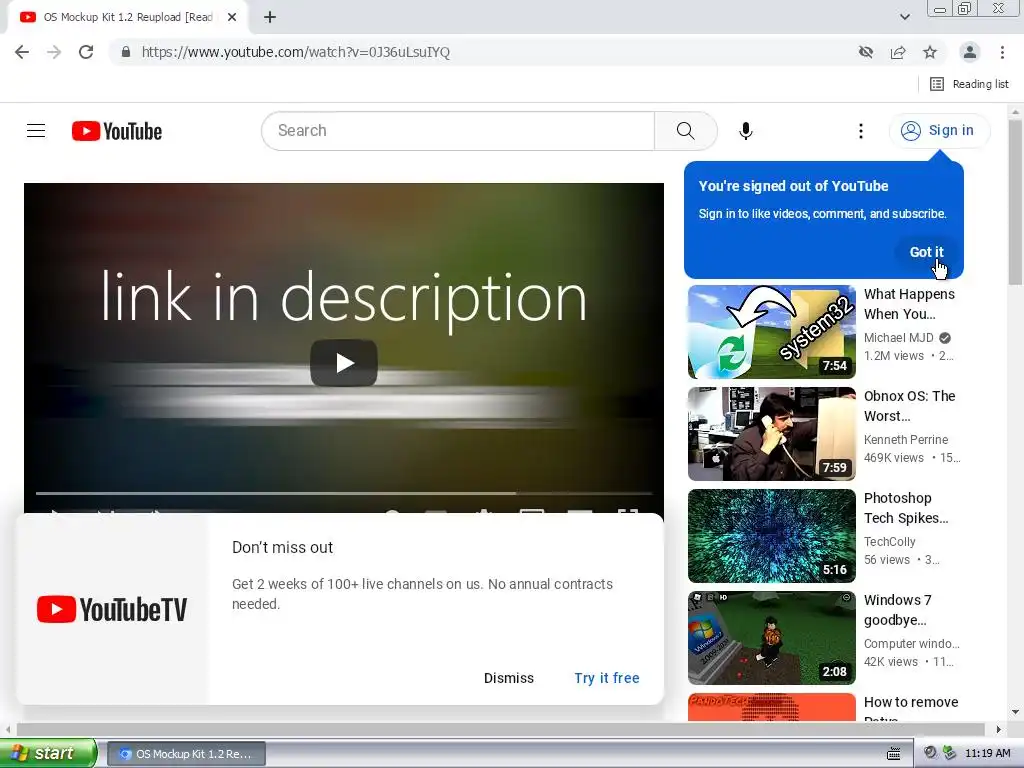Viewport: 1024px width, 768px height.
Task: Click the horizontal scrollbar
Action: coord(501,729)
